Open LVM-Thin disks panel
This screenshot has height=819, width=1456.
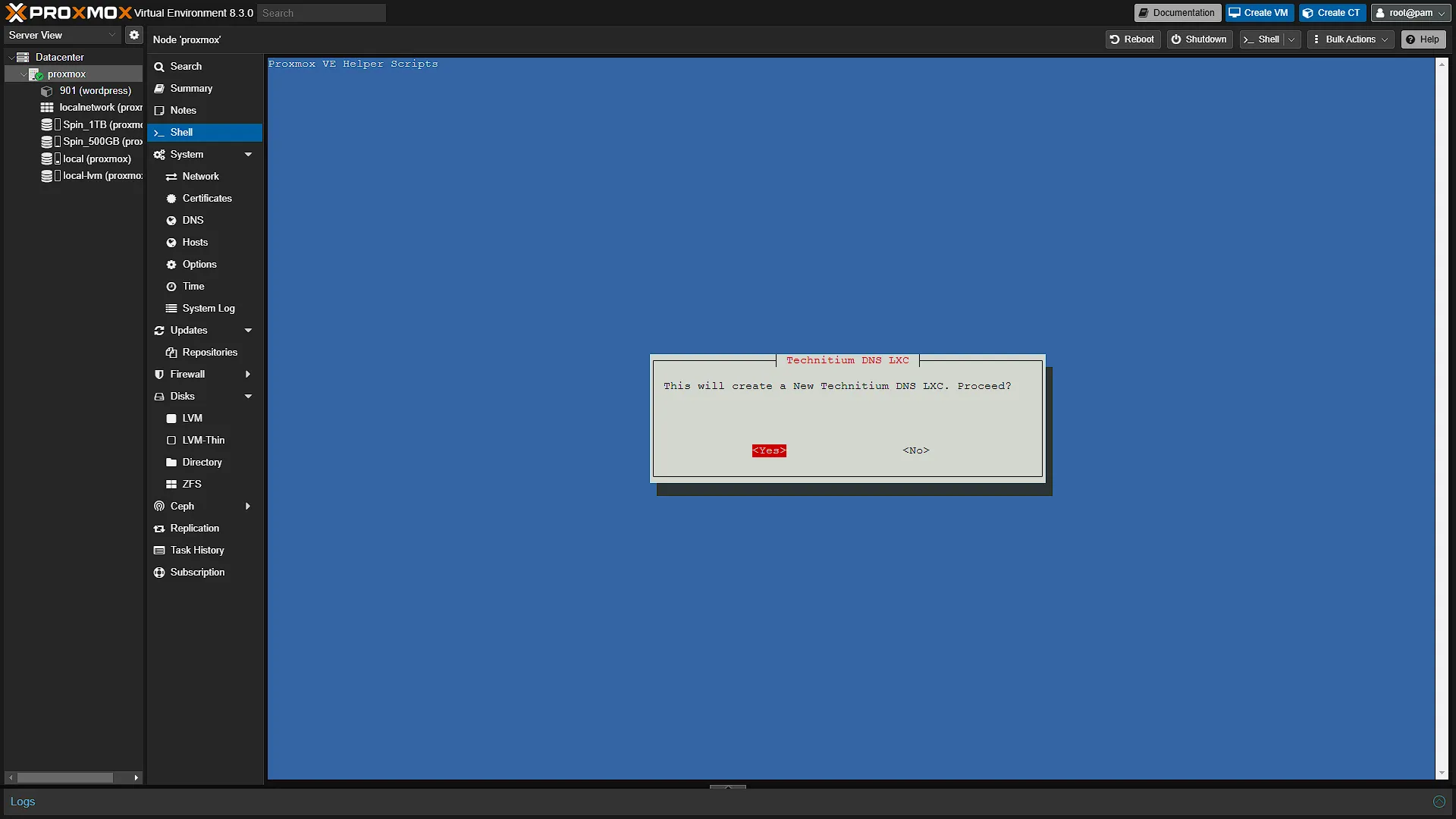(x=205, y=441)
